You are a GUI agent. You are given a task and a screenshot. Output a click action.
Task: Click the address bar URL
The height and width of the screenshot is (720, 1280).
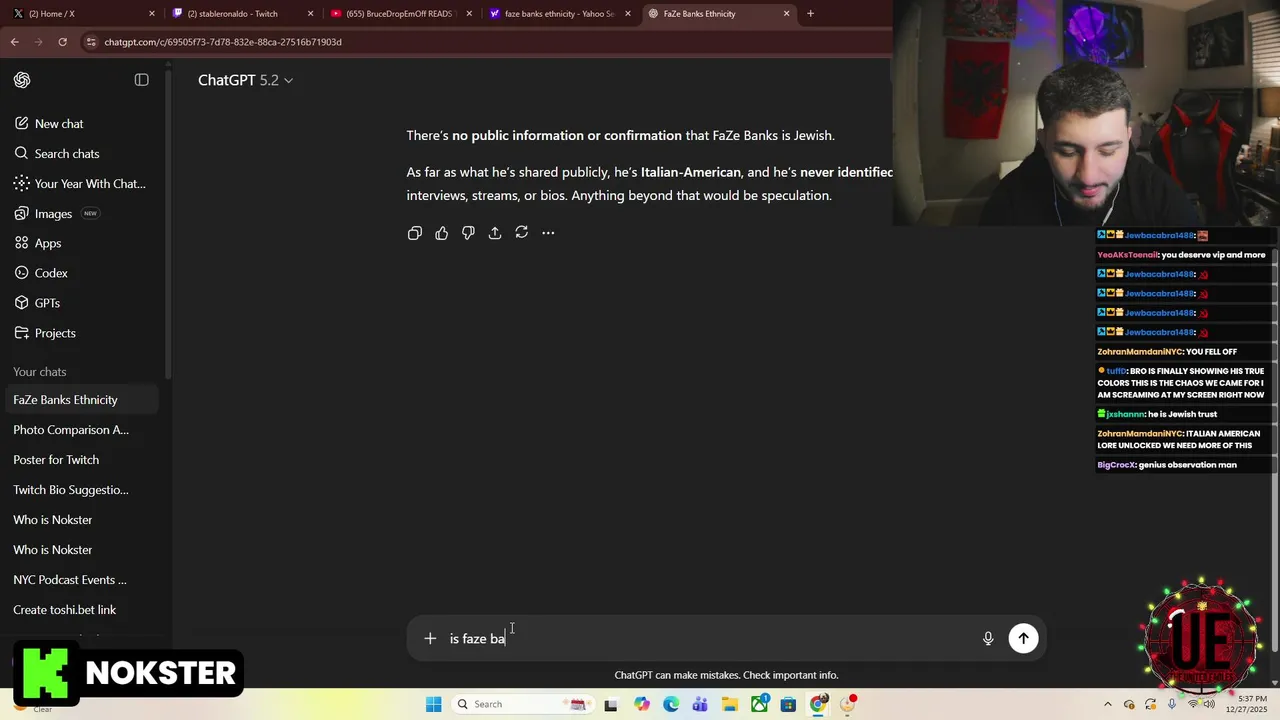[223, 42]
